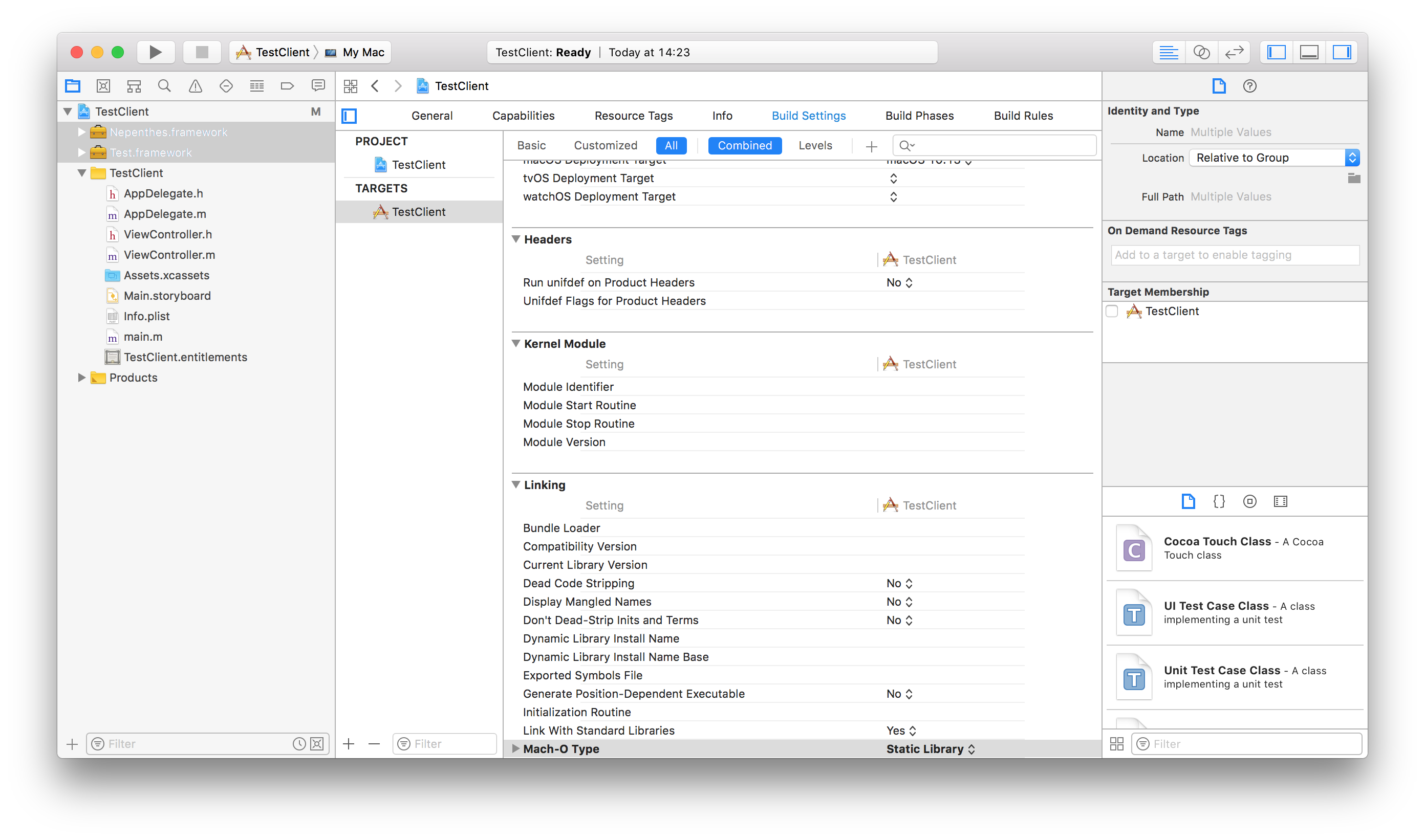Hide the project and targets list
The height and width of the screenshot is (840, 1425).
click(350, 116)
